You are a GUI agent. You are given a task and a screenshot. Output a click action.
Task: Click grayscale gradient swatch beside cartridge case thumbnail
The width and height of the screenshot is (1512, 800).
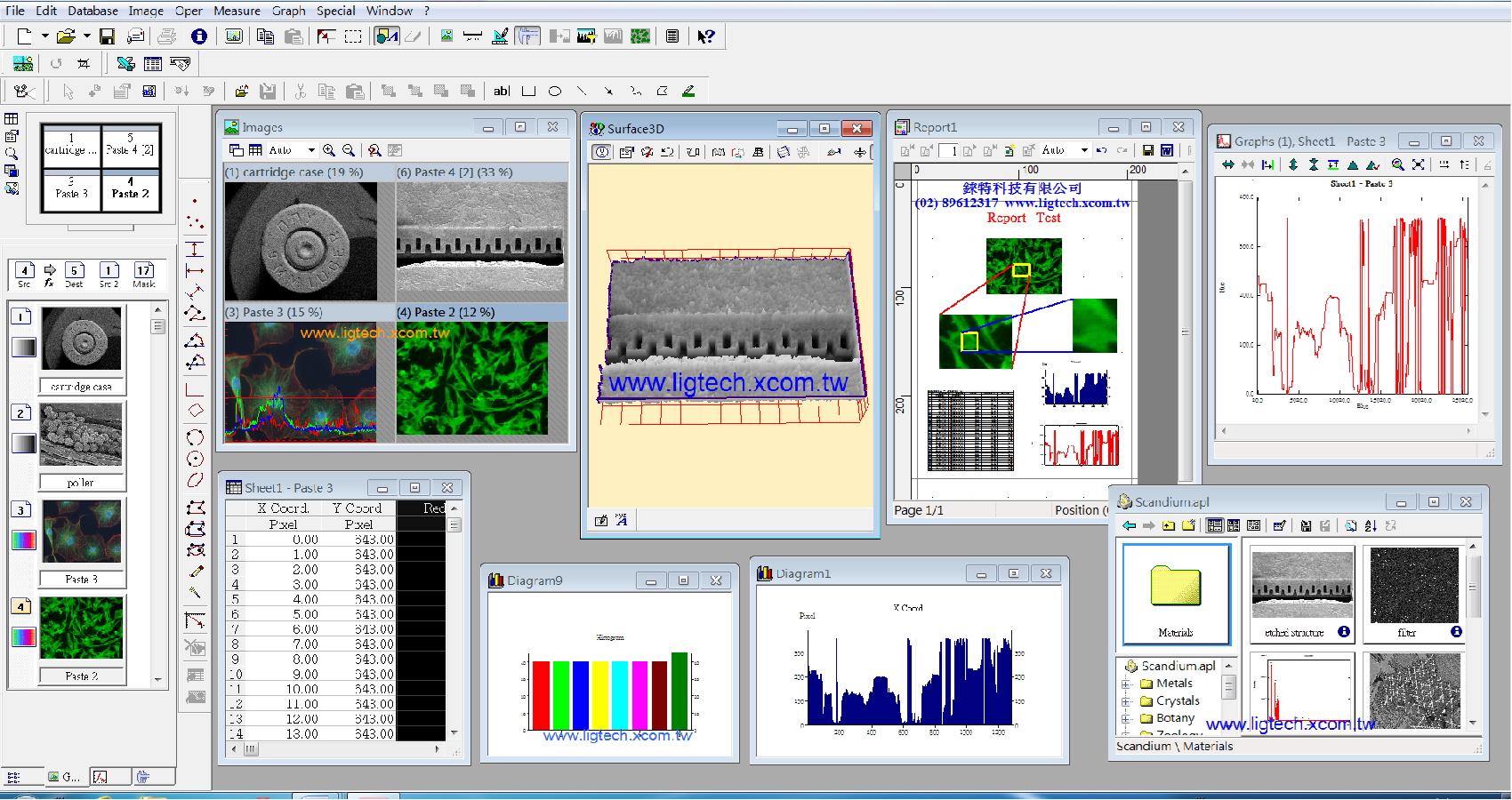(x=24, y=348)
